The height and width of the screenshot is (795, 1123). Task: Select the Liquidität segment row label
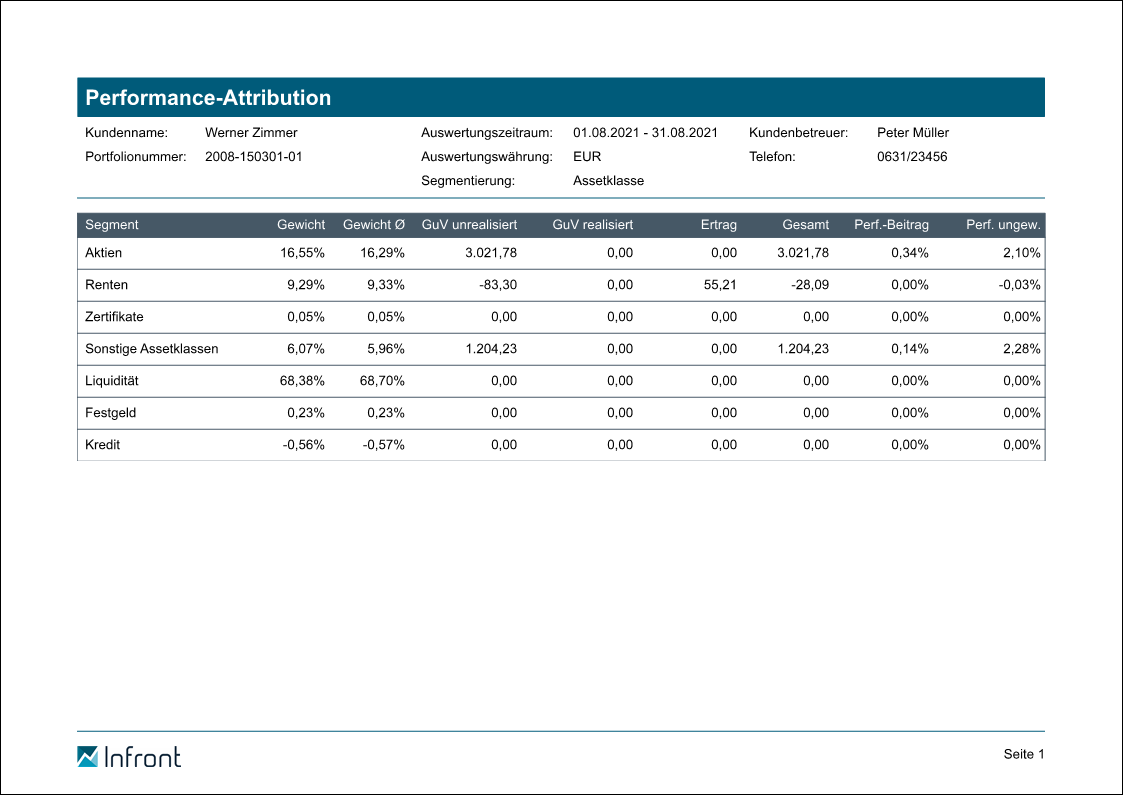(x=113, y=381)
